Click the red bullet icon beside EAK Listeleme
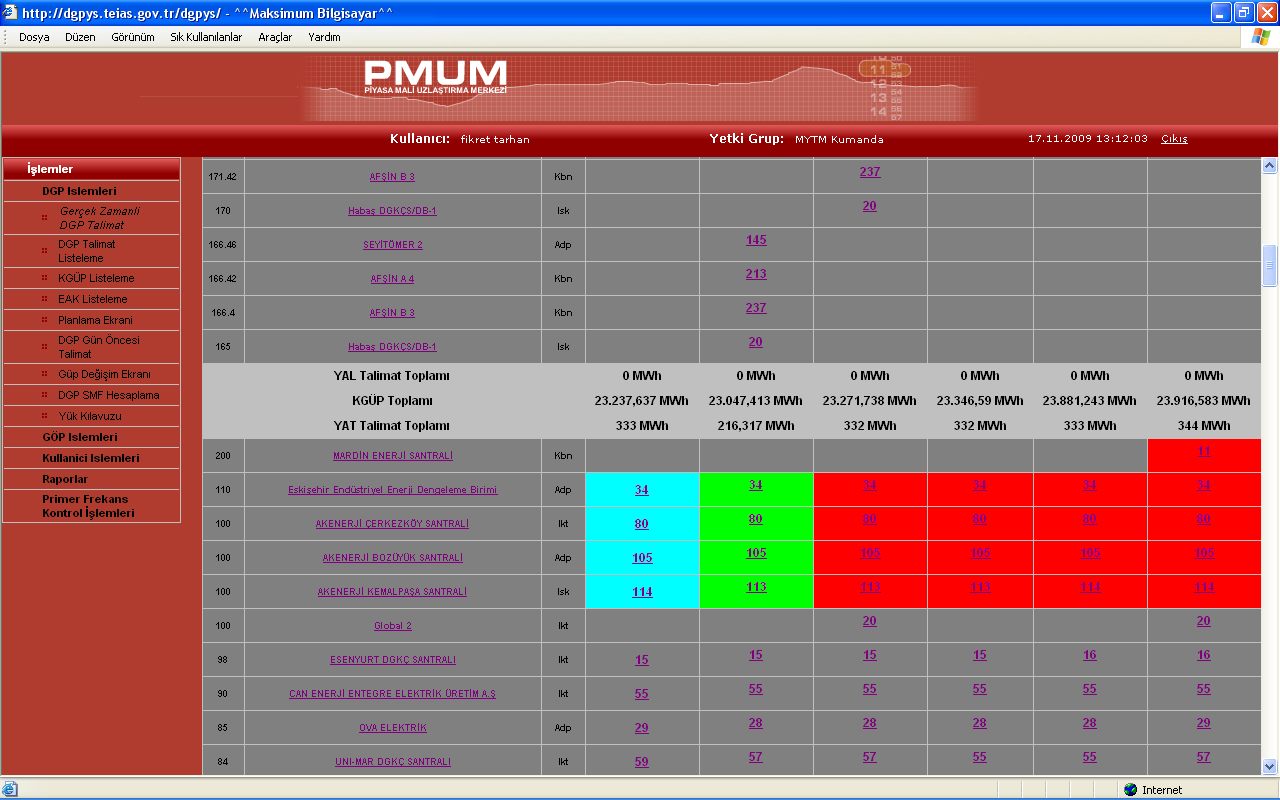This screenshot has width=1280, height=800. (x=44, y=299)
